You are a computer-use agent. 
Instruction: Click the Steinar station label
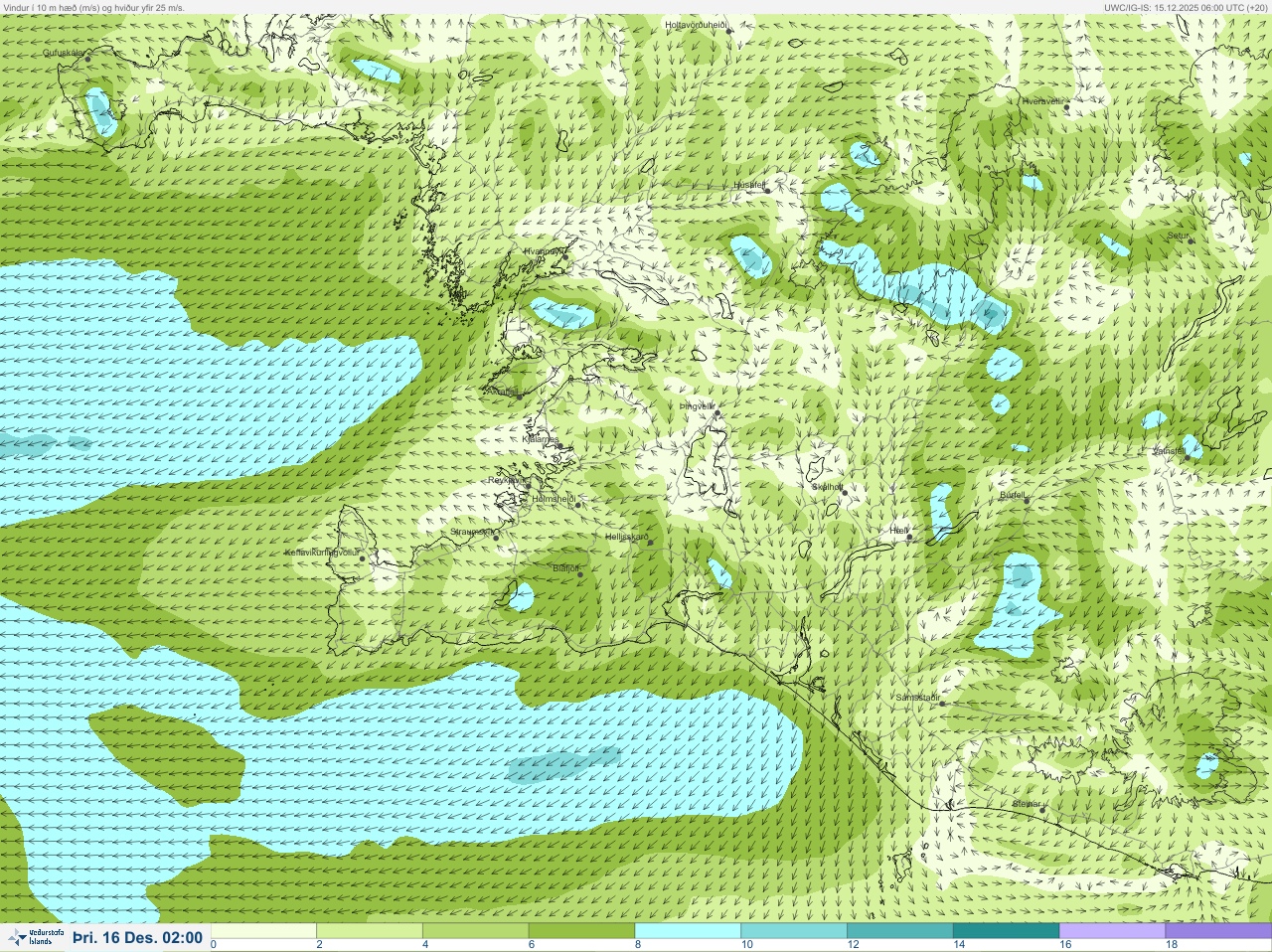click(1027, 803)
